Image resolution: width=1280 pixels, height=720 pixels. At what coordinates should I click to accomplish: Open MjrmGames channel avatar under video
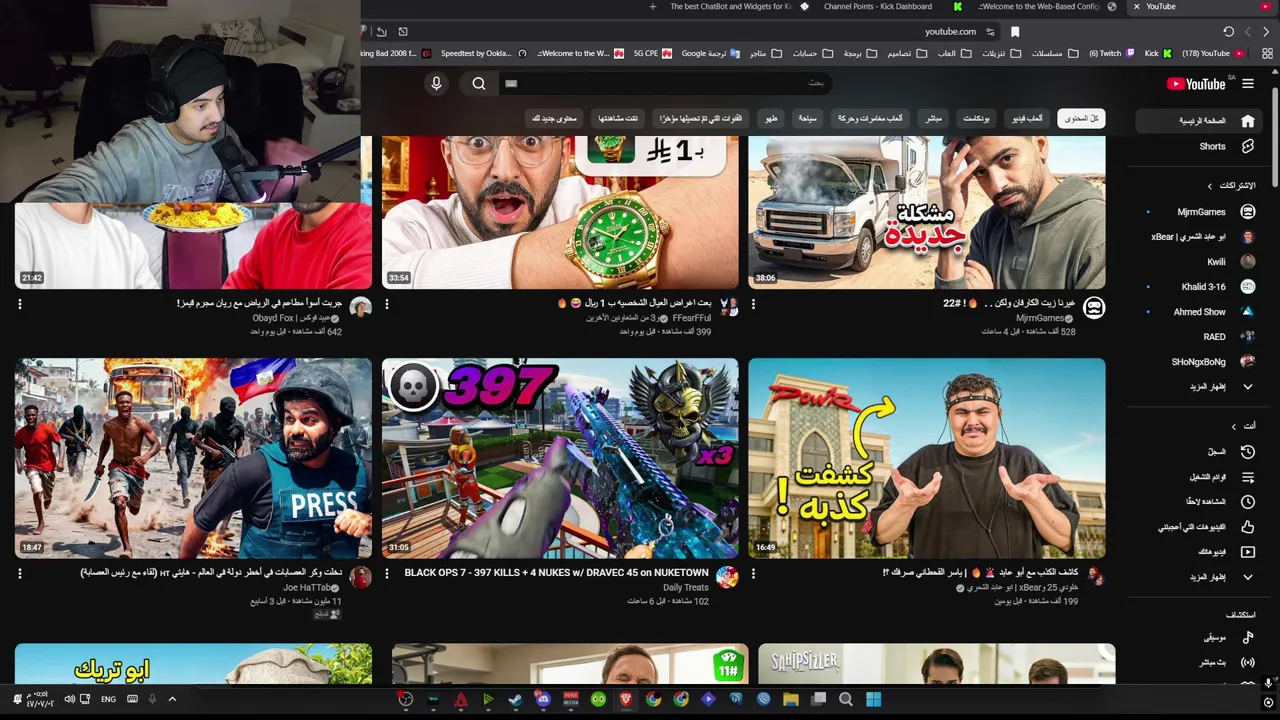pos(1094,308)
